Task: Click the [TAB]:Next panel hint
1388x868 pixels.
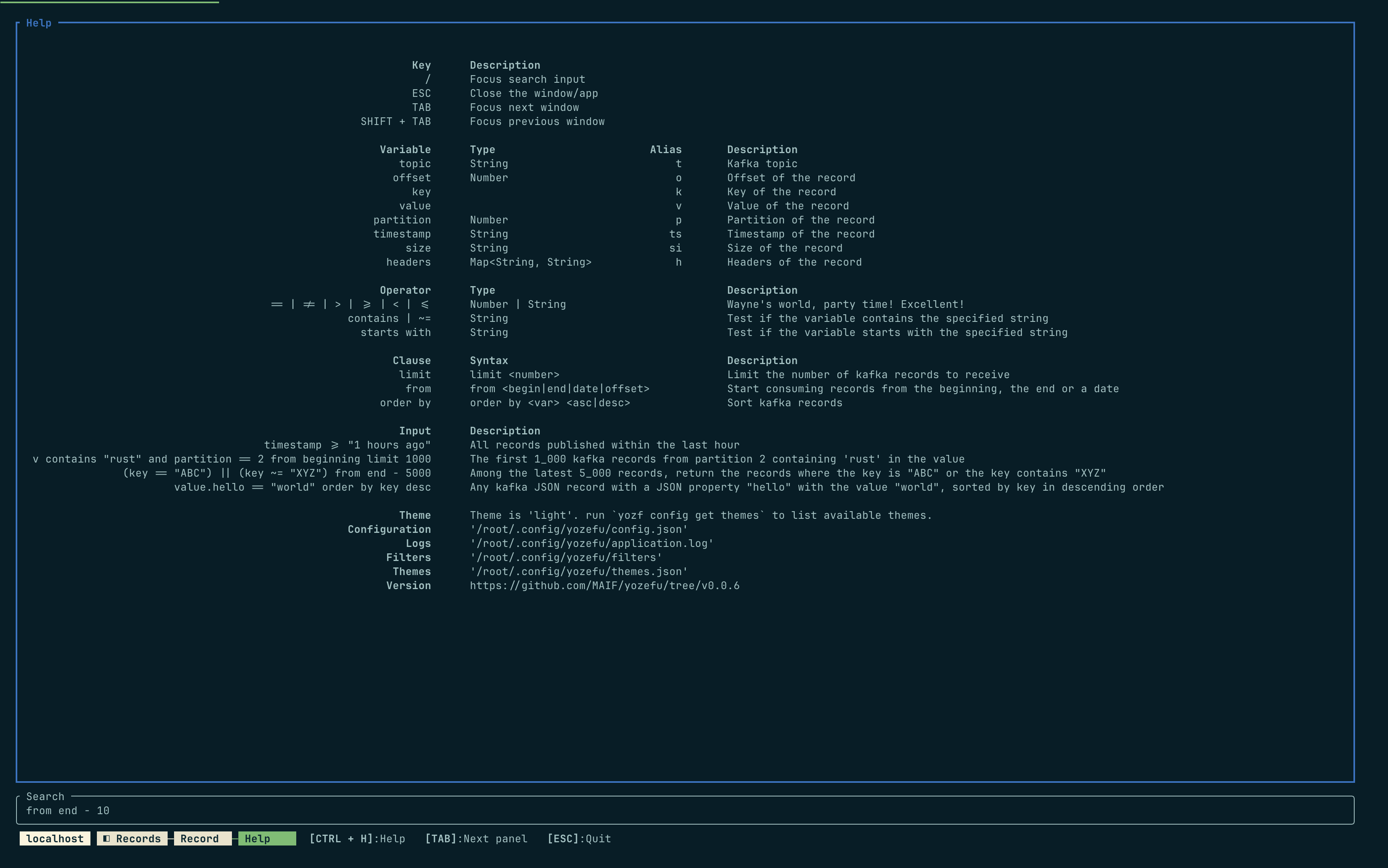Action: [x=476, y=839]
